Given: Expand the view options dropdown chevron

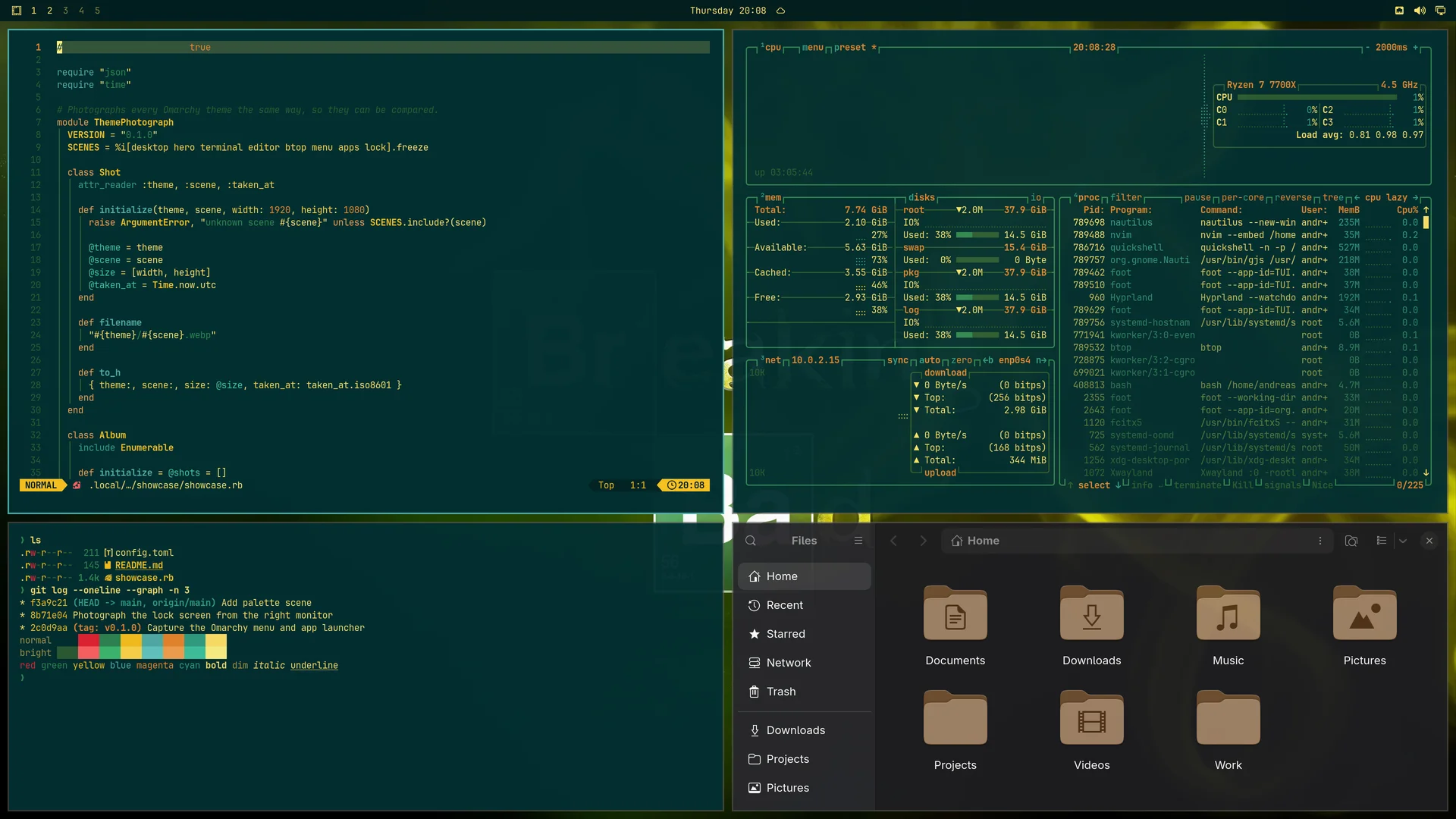Looking at the screenshot, I should pos(1403,541).
